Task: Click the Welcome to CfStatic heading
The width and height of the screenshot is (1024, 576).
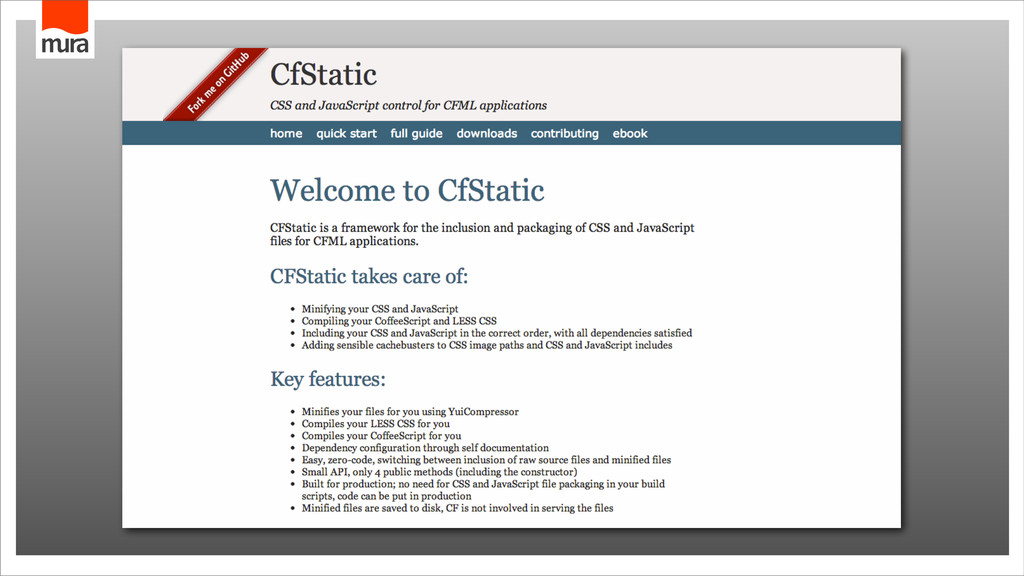Action: point(407,191)
